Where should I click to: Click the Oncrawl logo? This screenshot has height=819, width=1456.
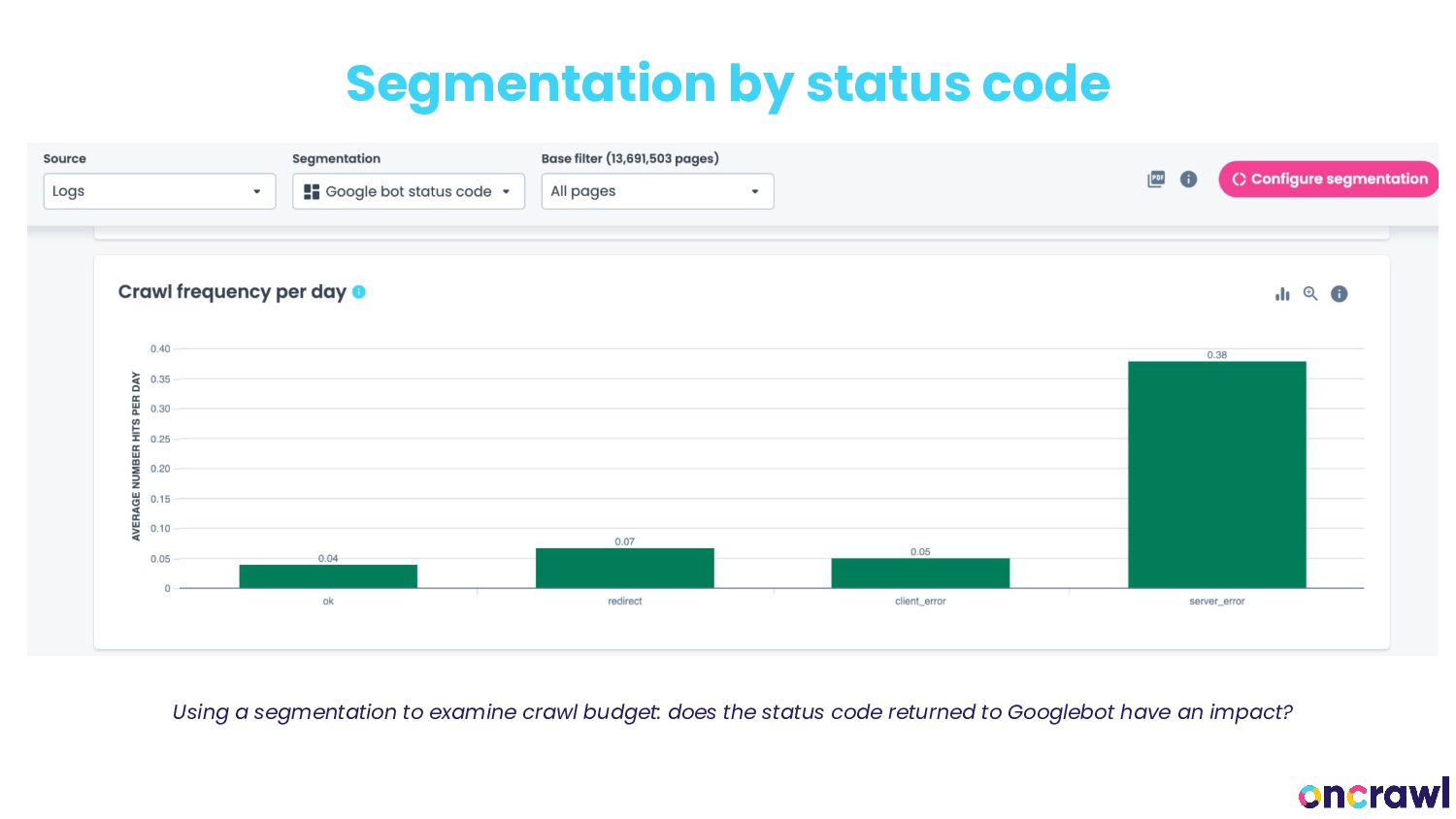1373,794
